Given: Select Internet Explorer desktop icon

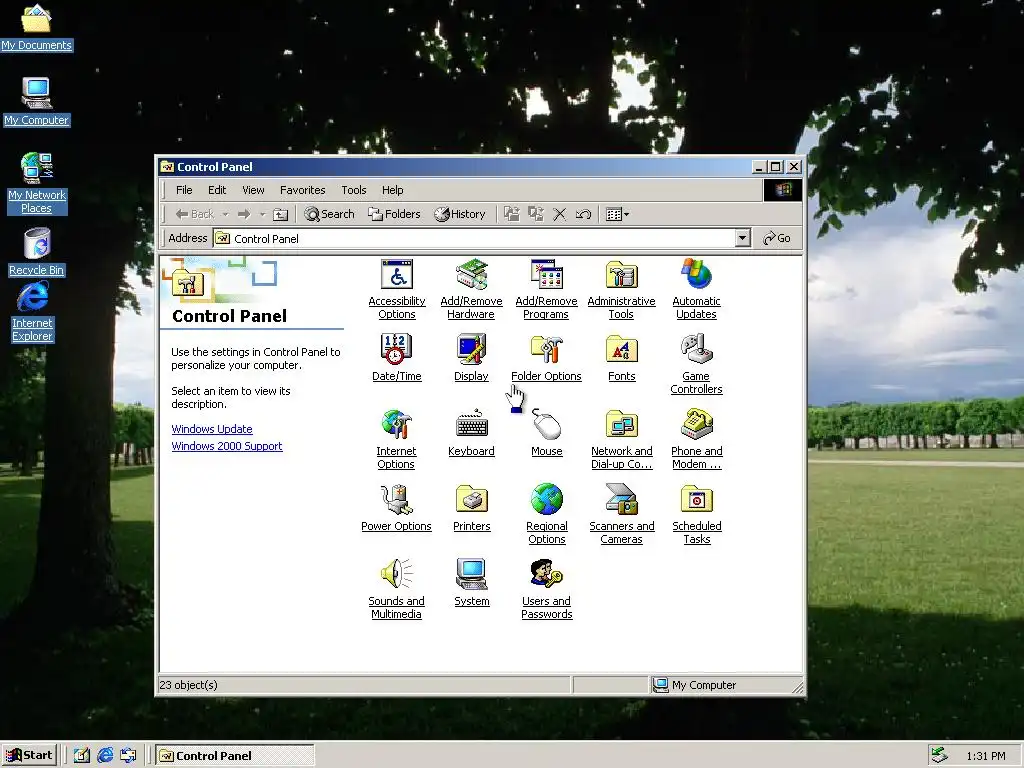Looking at the screenshot, I should tap(33, 312).
